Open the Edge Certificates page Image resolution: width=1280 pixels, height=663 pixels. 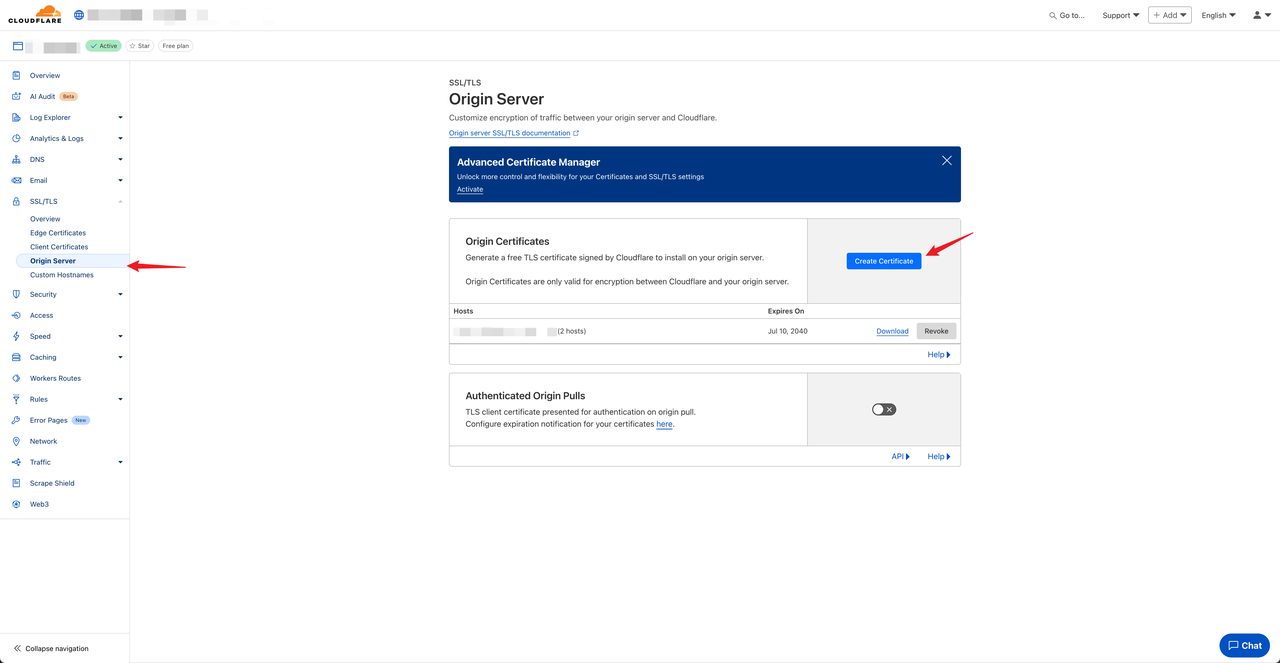57,232
